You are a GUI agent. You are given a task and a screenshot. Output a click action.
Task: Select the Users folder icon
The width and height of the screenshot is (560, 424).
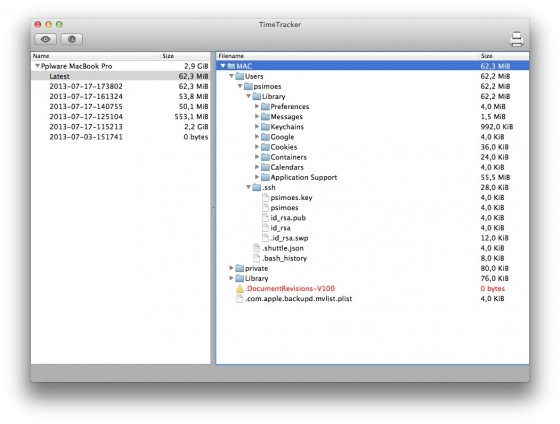[240, 76]
